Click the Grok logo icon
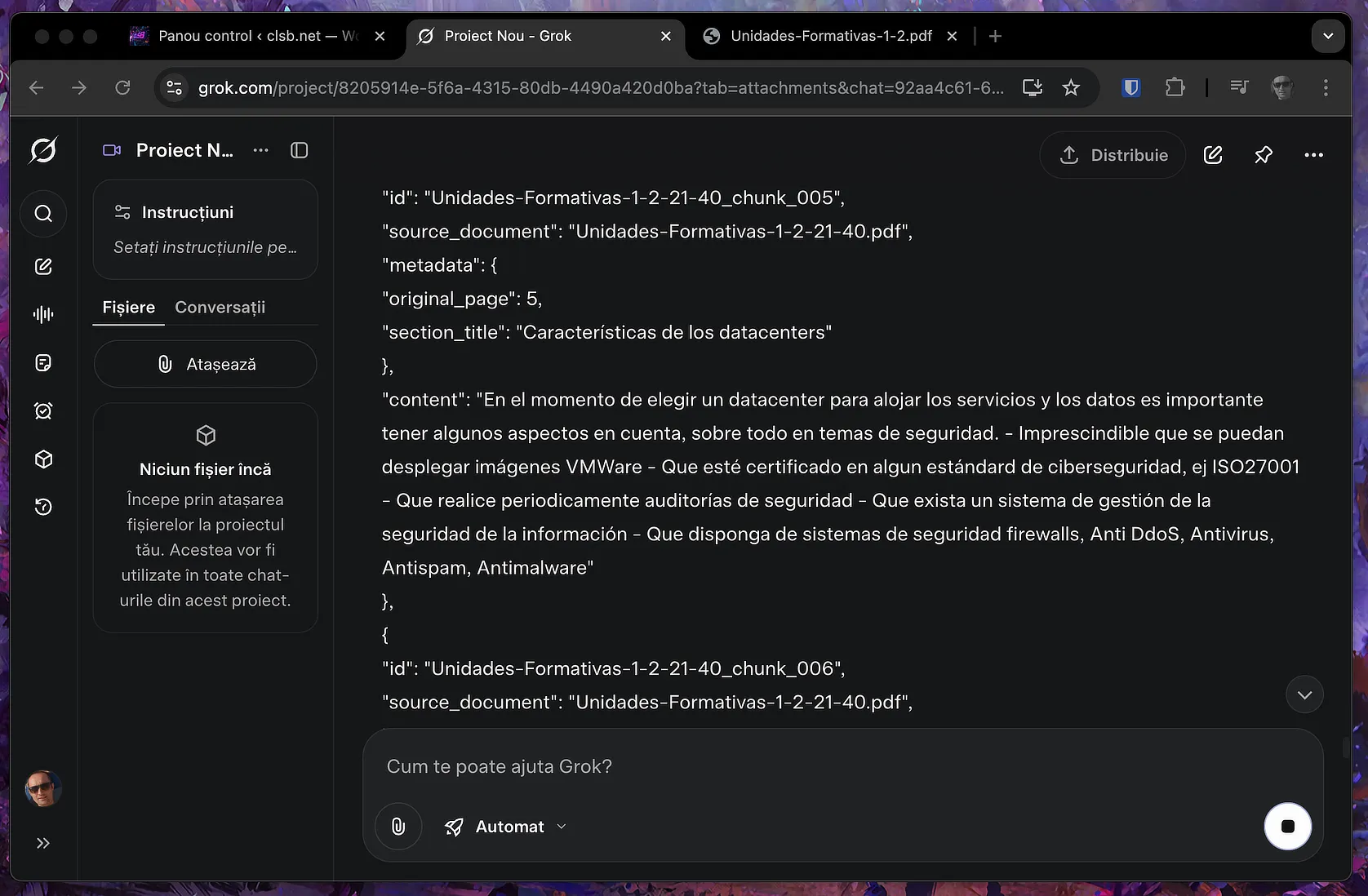 click(43, 150)
